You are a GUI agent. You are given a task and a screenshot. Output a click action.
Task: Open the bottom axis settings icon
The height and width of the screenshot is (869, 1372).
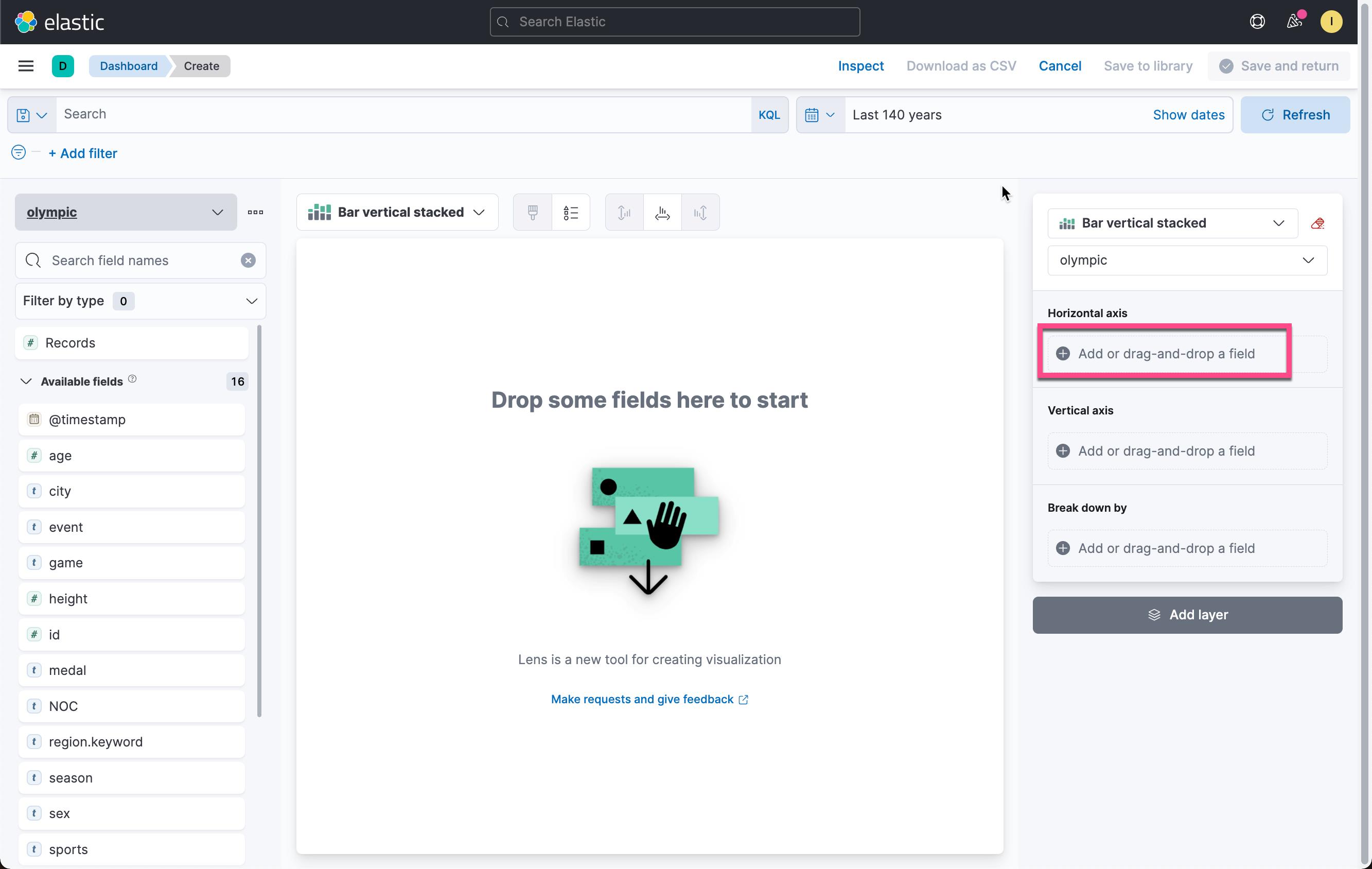662,213
